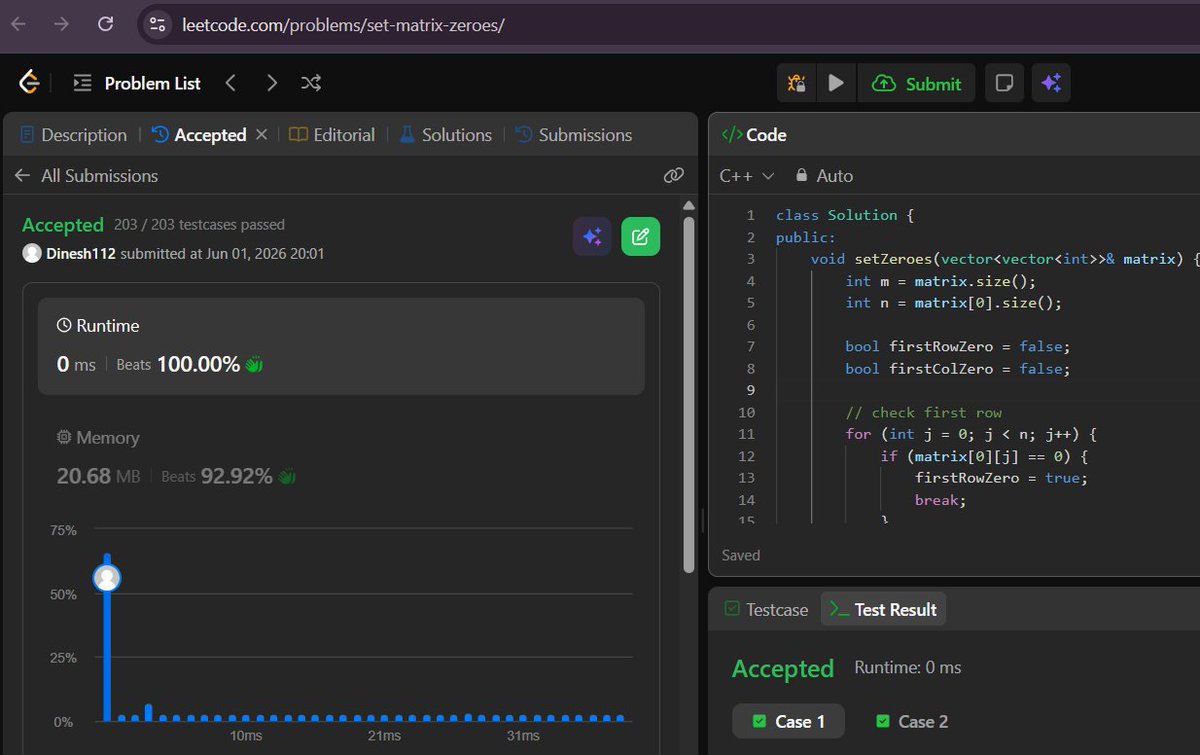Image resolution: width=1200 pixels, height=755 pixels.
Task: Select Case 2 result
Action: tap(912, 721)
